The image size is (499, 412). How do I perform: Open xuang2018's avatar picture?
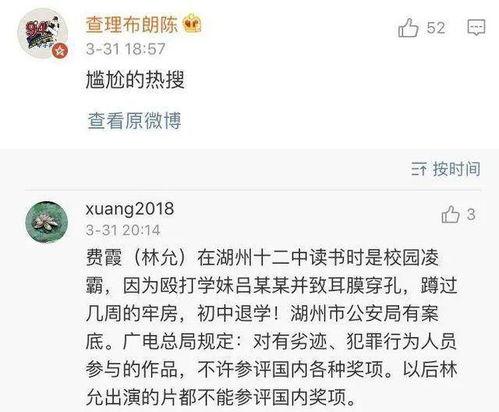click(x=47, y=222)
